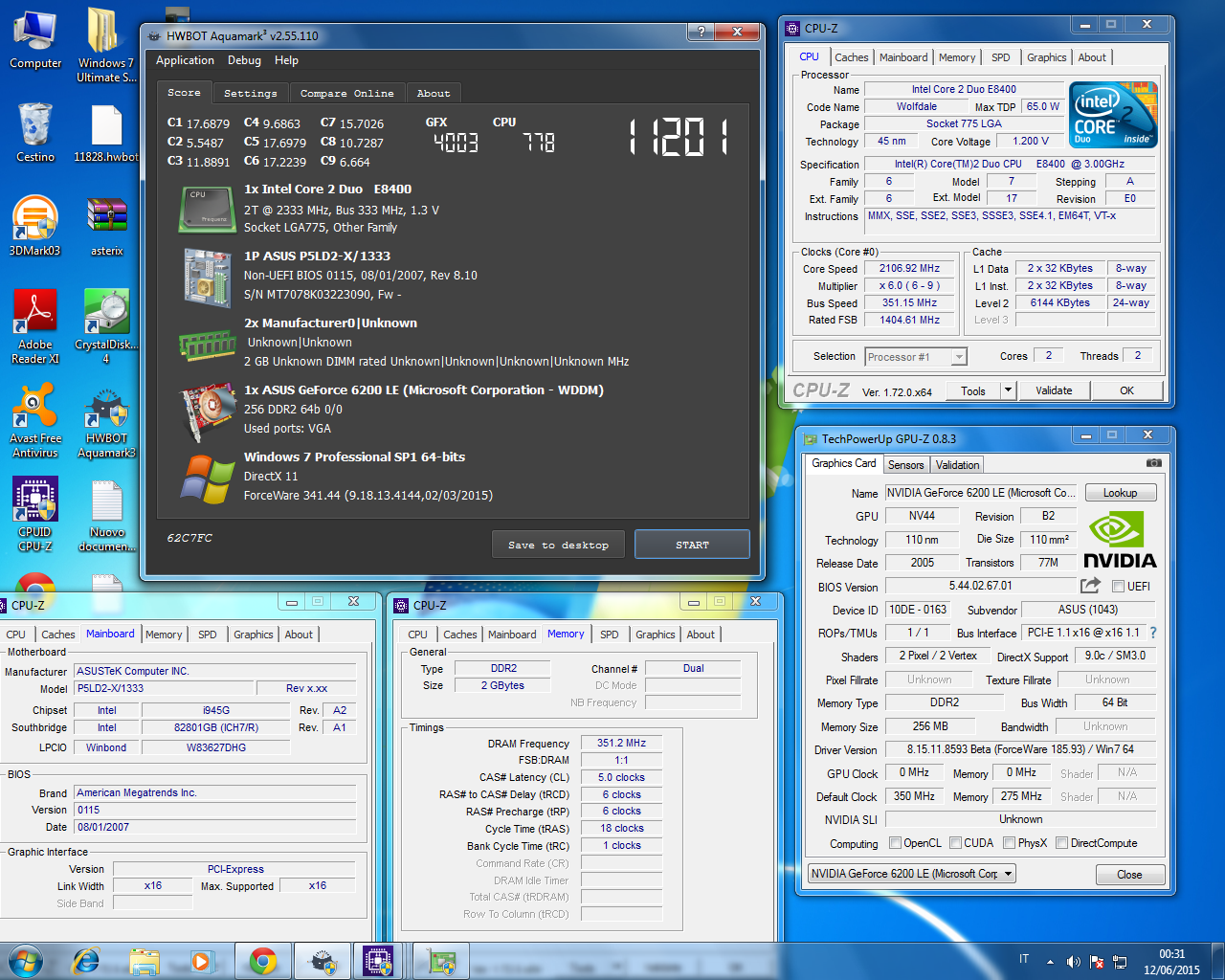Image resolution: width=1225 pixels, height=980 pixels.
Task: Click Save to desktop button
Action: [x=558, y=545]
